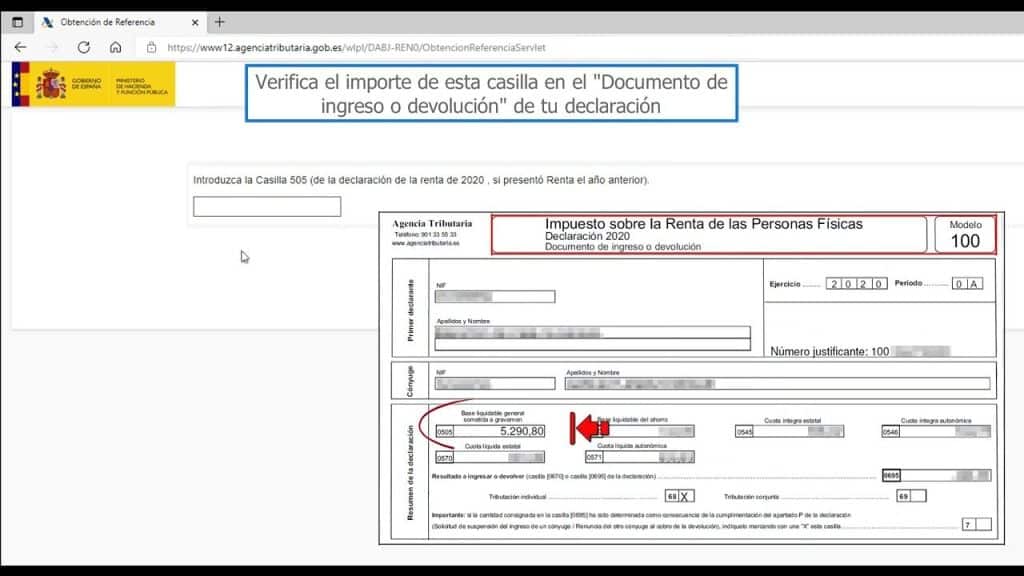Open the browser home page icon
Image resolution: width=1024 pixels, height=576 pixels.
point(116,45)
